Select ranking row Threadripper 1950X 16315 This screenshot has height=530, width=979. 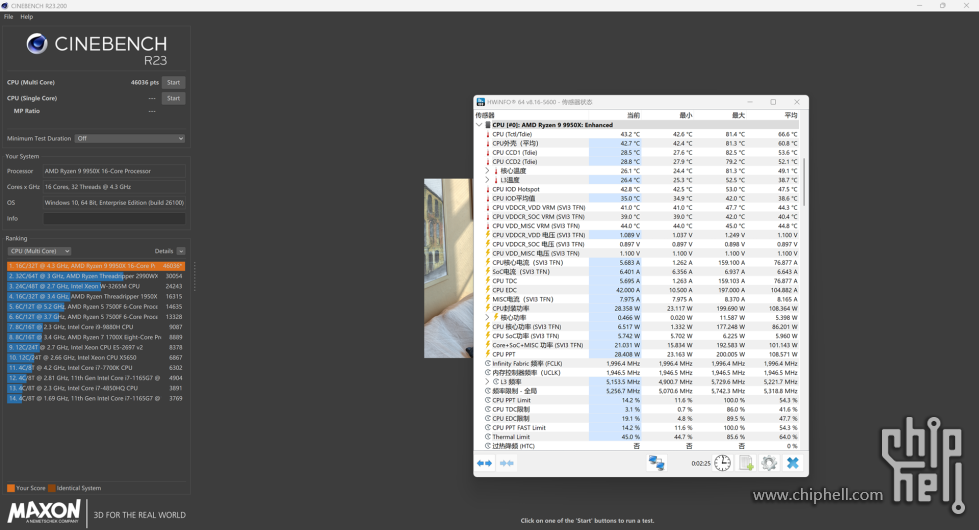tap(96, 297)
